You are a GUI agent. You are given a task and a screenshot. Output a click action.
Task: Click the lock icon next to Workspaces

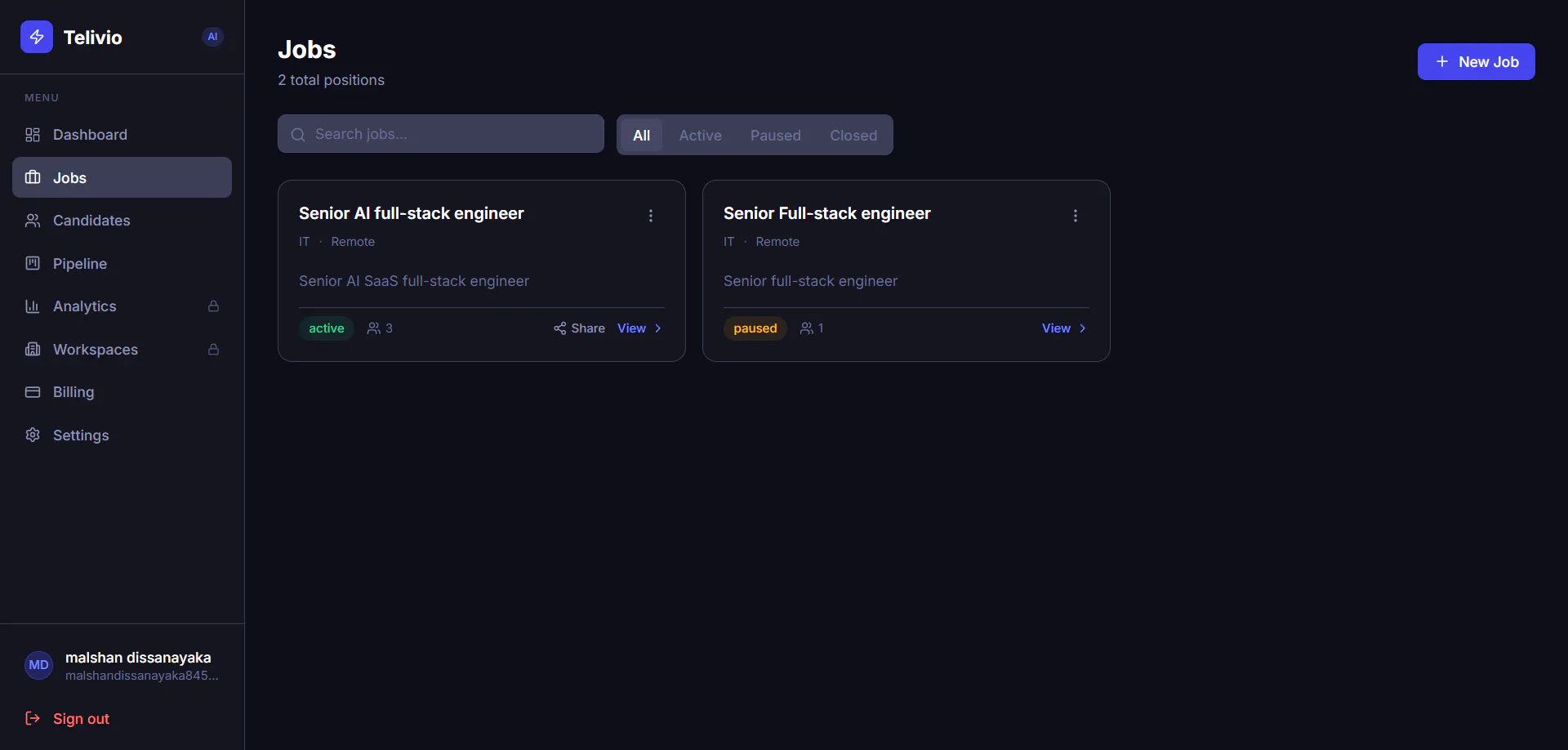(213, 349)
